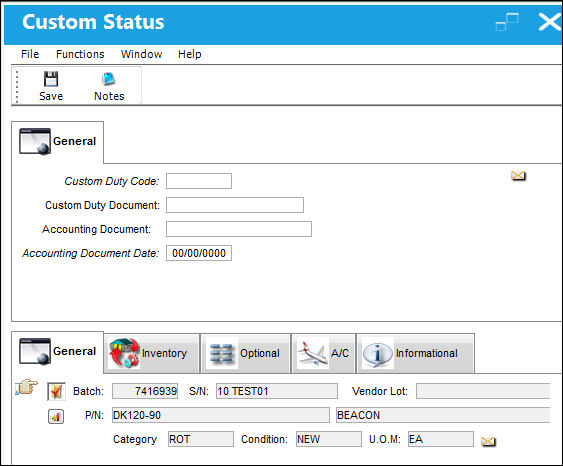Click the BEACON description field
Screen dimensions: 563x466
point(443,415)
